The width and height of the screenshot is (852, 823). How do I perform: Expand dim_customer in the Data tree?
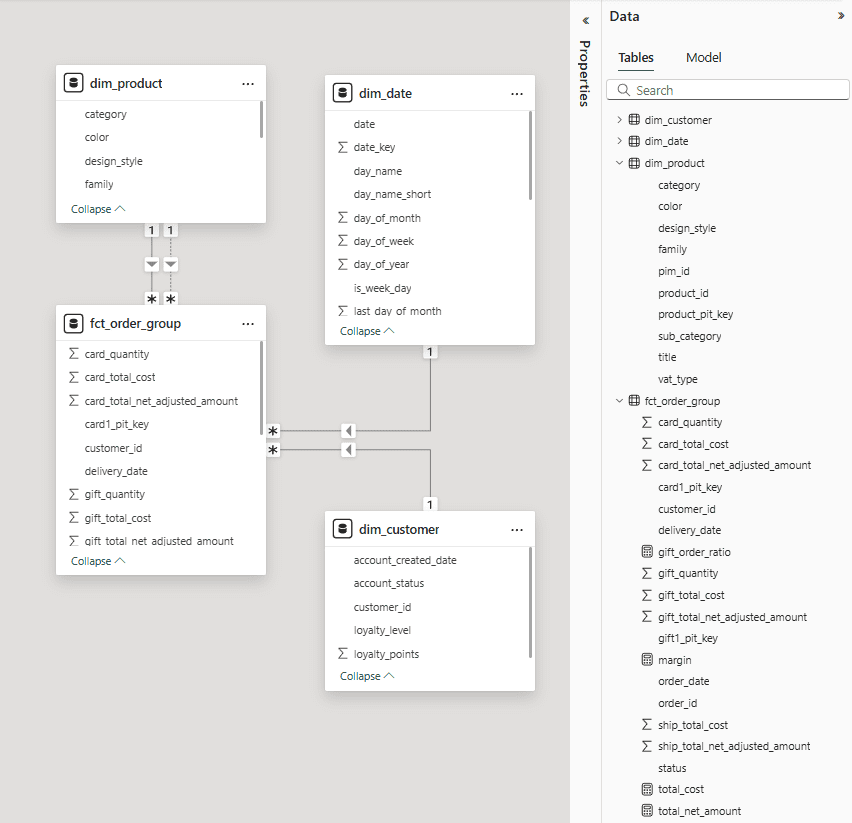(619, 120)
